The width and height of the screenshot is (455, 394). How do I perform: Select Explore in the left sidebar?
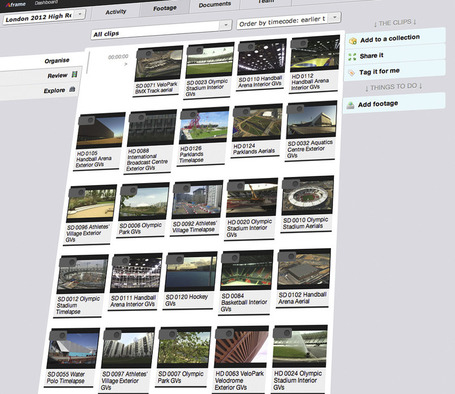point(54,90)
